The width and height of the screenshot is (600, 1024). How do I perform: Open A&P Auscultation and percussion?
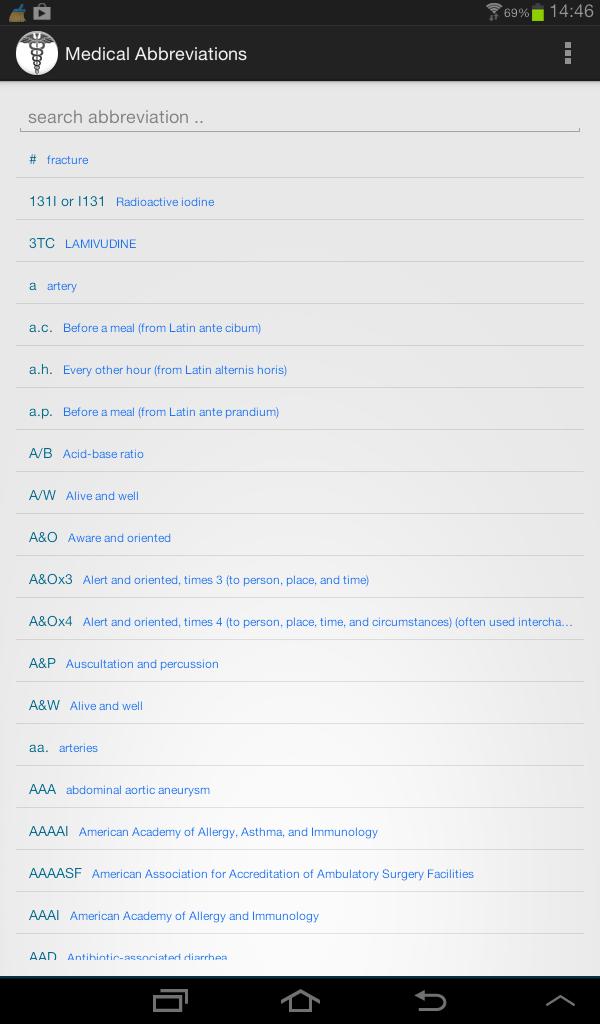(300, 664)
